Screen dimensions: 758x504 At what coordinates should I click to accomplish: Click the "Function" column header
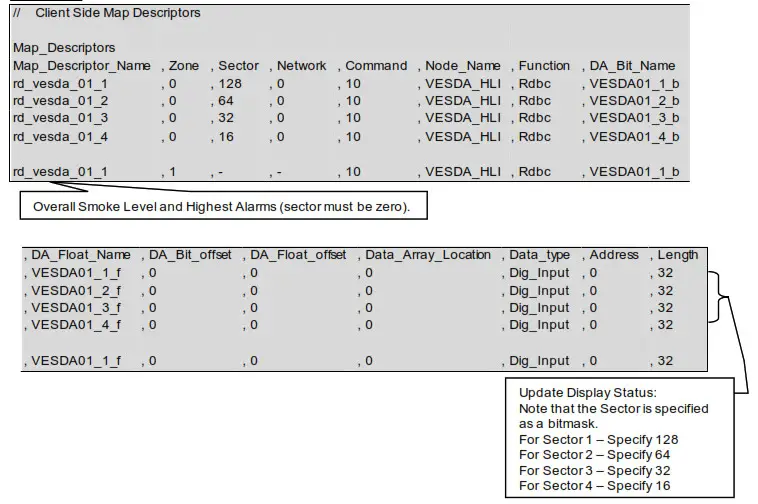[x=544, y=66]
